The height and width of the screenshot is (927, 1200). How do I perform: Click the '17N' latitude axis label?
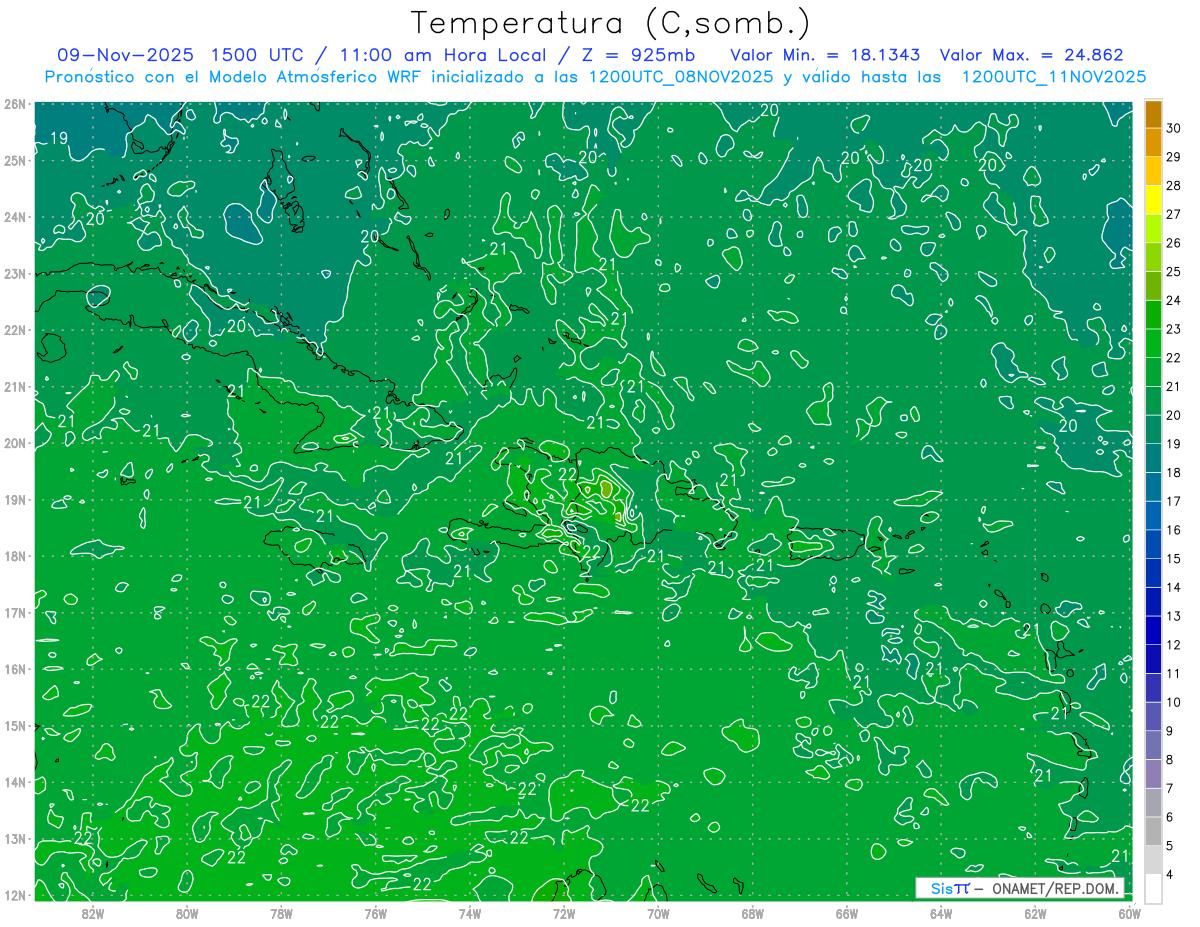coord(15,612)
